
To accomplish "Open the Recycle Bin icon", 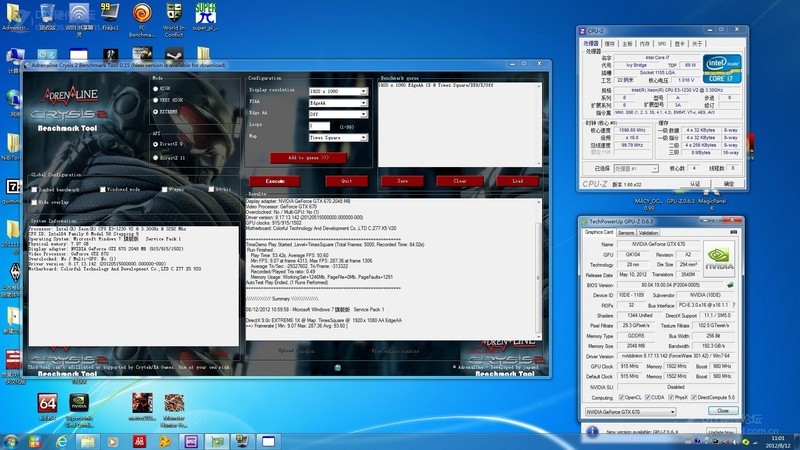I will [47, 16].
